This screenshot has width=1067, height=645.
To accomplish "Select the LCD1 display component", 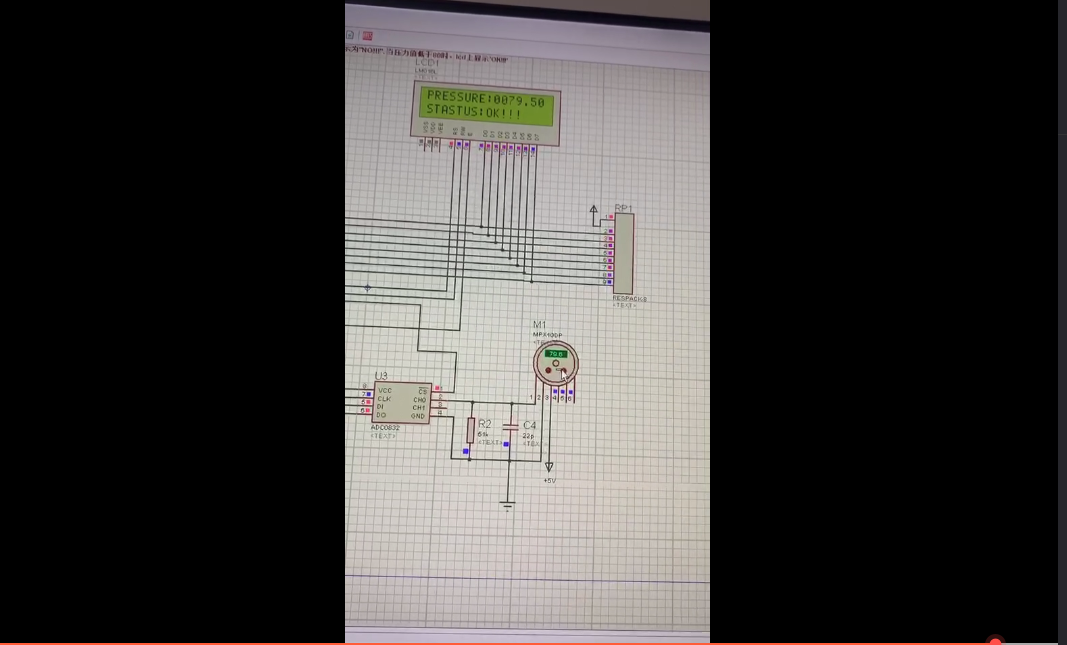I will pos(486,113).
